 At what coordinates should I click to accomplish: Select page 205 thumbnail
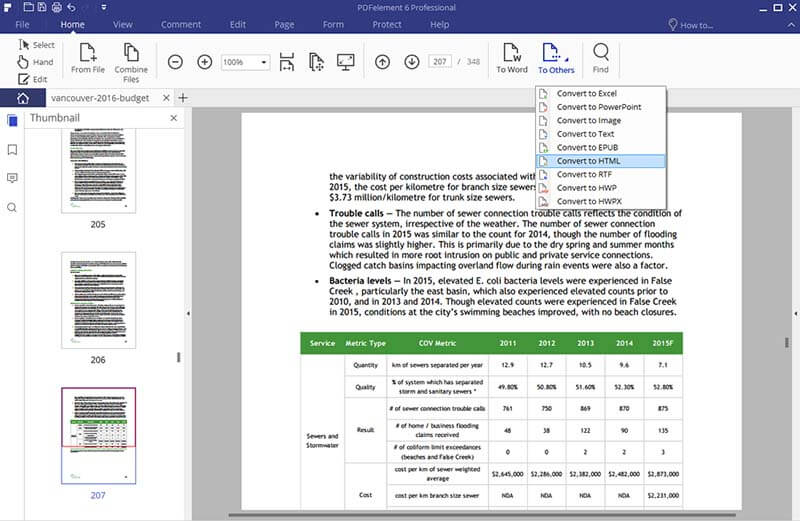(98, 170)
